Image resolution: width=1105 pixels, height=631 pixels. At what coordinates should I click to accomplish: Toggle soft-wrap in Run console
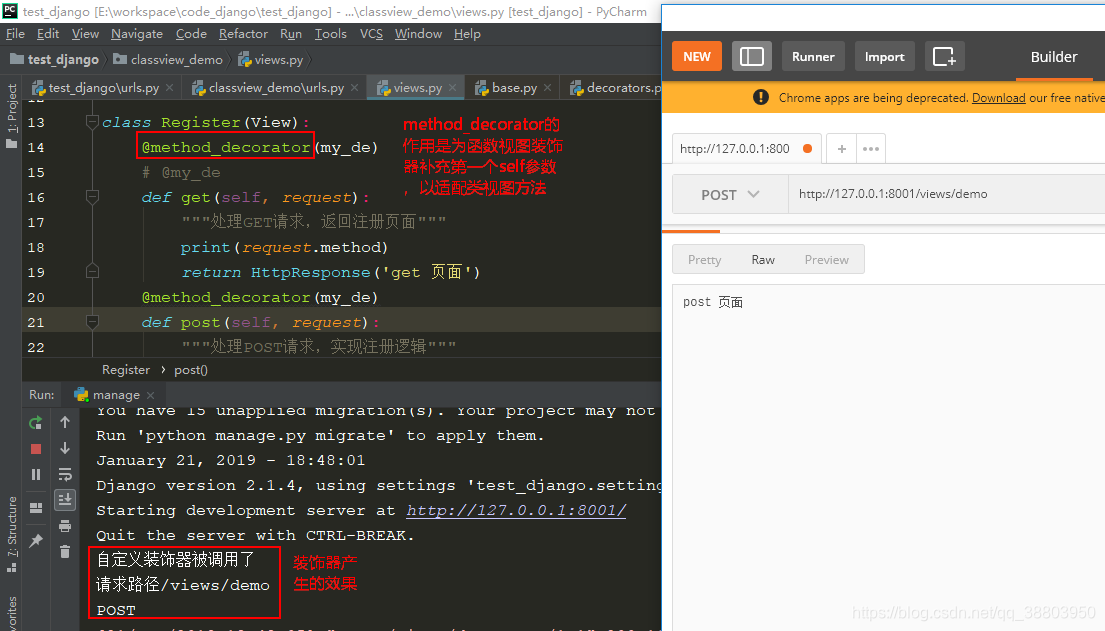click(x=65, y=474)
